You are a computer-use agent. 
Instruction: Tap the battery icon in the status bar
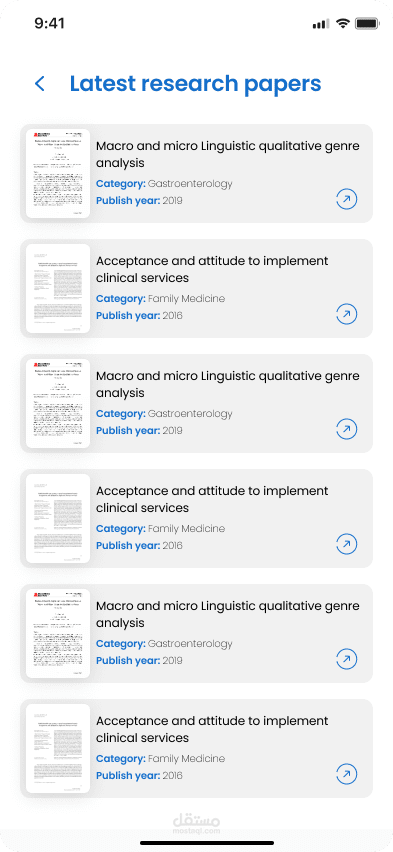coord(367,23)
